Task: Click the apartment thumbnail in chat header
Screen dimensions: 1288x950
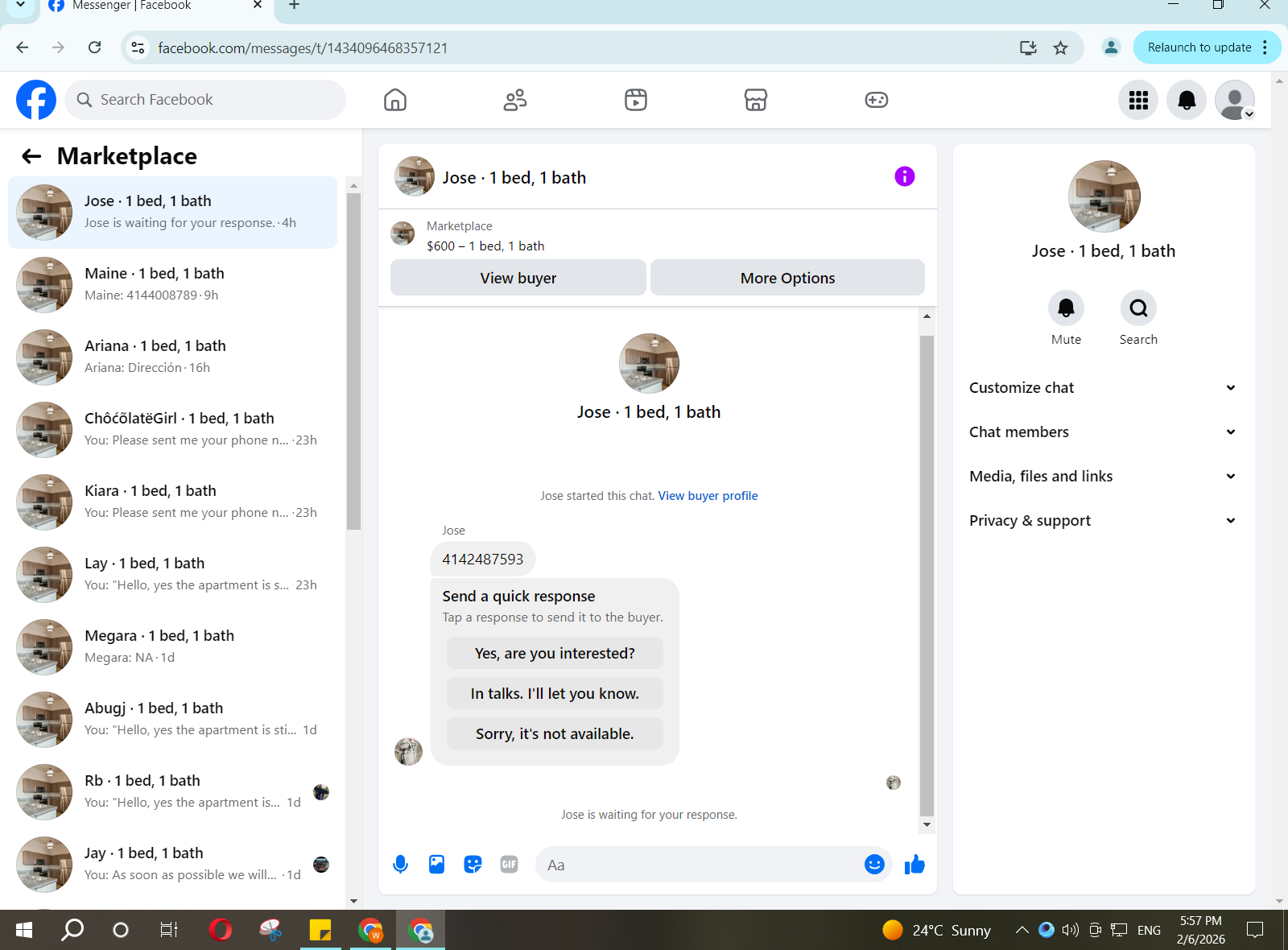Action: [414, 176]
